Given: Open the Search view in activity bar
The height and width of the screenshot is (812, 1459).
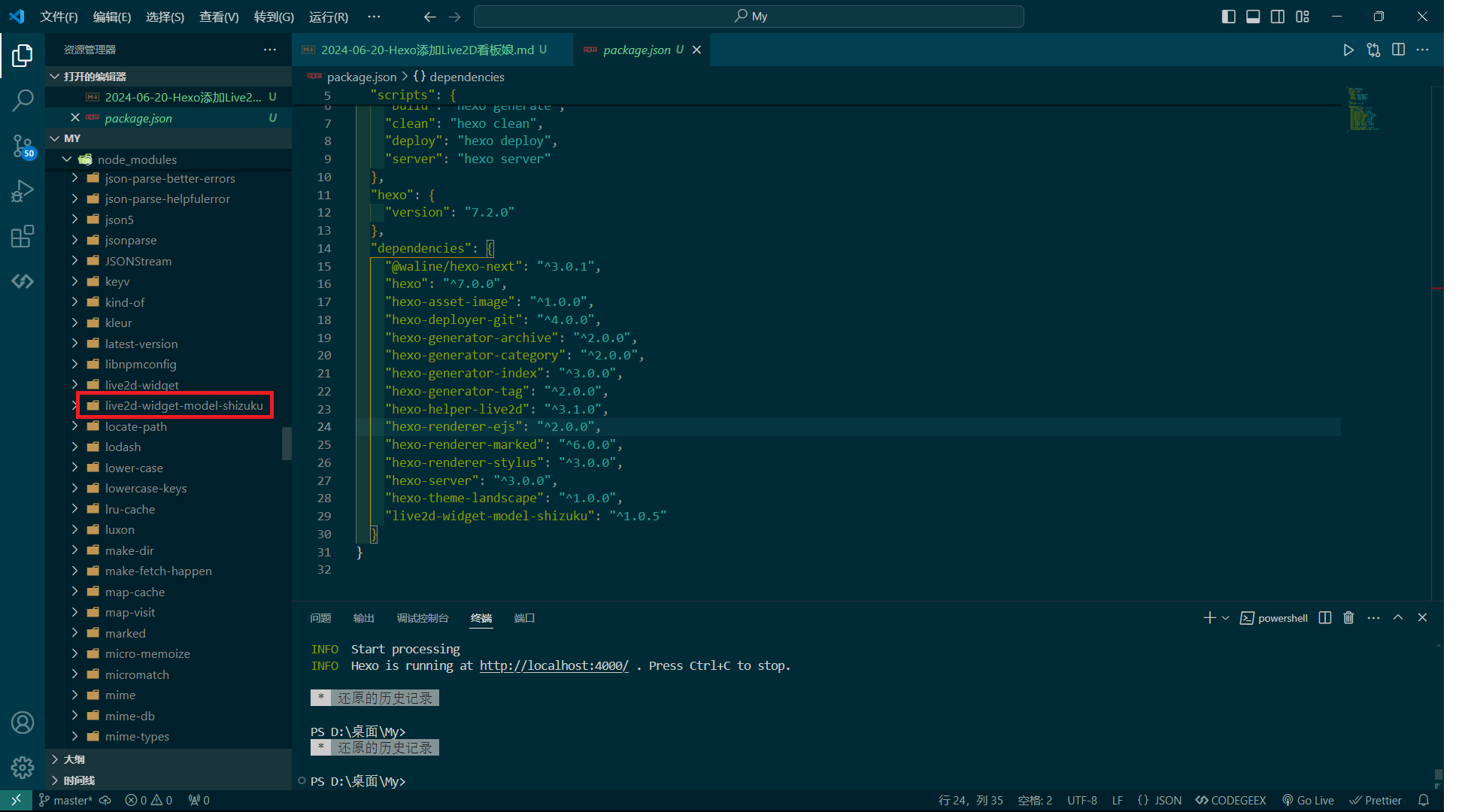Looking at the screenshot, I should coord(23,100).
